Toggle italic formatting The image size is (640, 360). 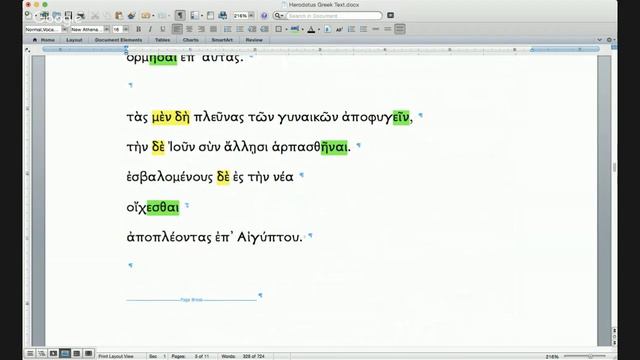150,29
